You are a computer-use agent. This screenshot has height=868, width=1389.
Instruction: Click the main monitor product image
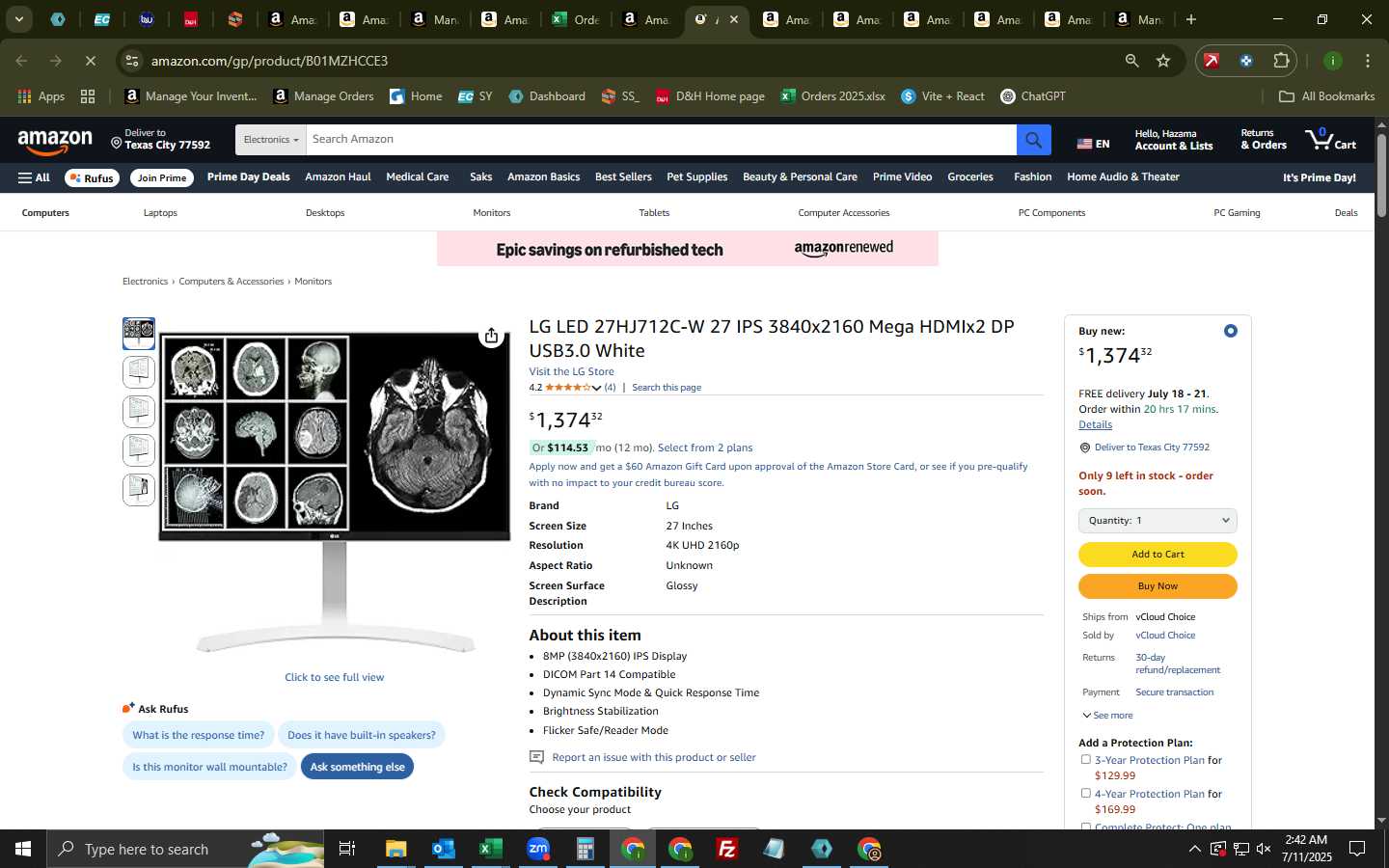pyautogui.click(x=335, y=492)
